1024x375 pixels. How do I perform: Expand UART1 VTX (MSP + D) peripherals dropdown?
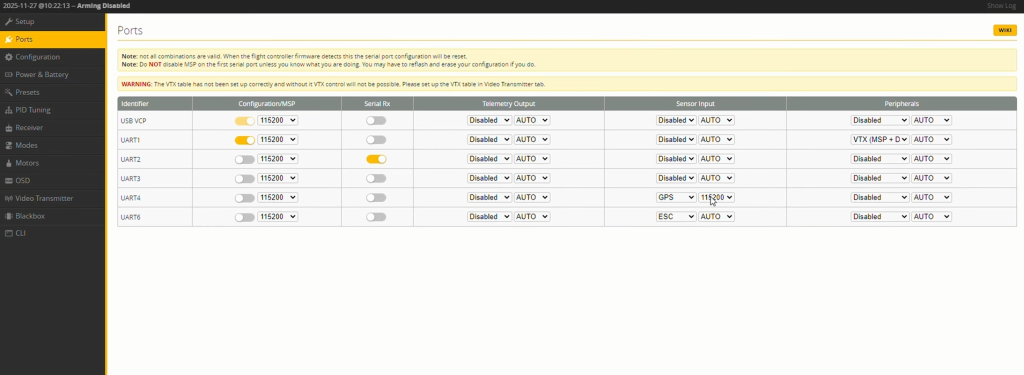pyautogui.click(x=880, y=140)
